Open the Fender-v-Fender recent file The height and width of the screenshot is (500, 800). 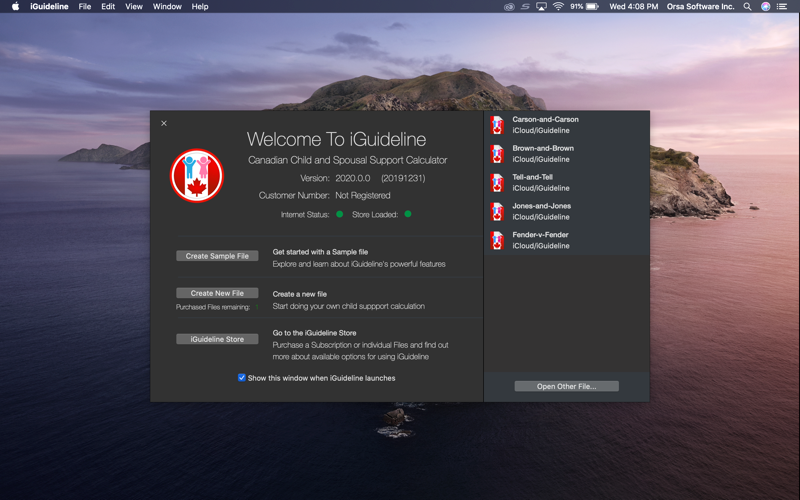[567, 240]
